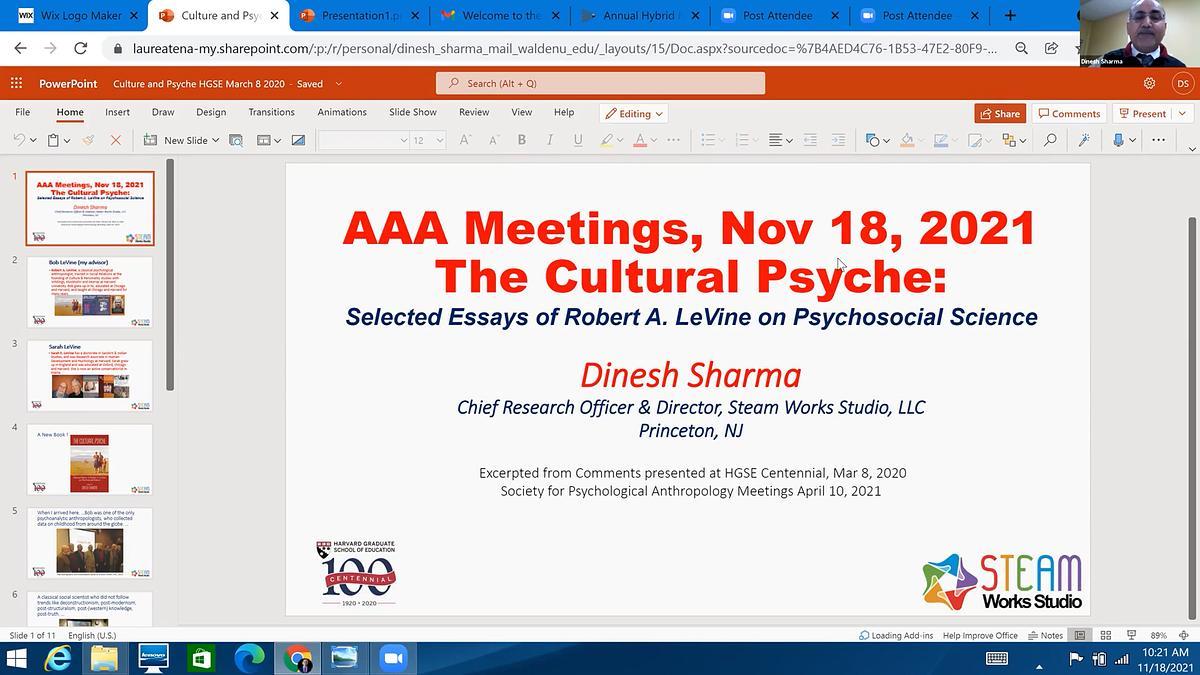
Task: Click the red Delete X icon
Action: 115,141
